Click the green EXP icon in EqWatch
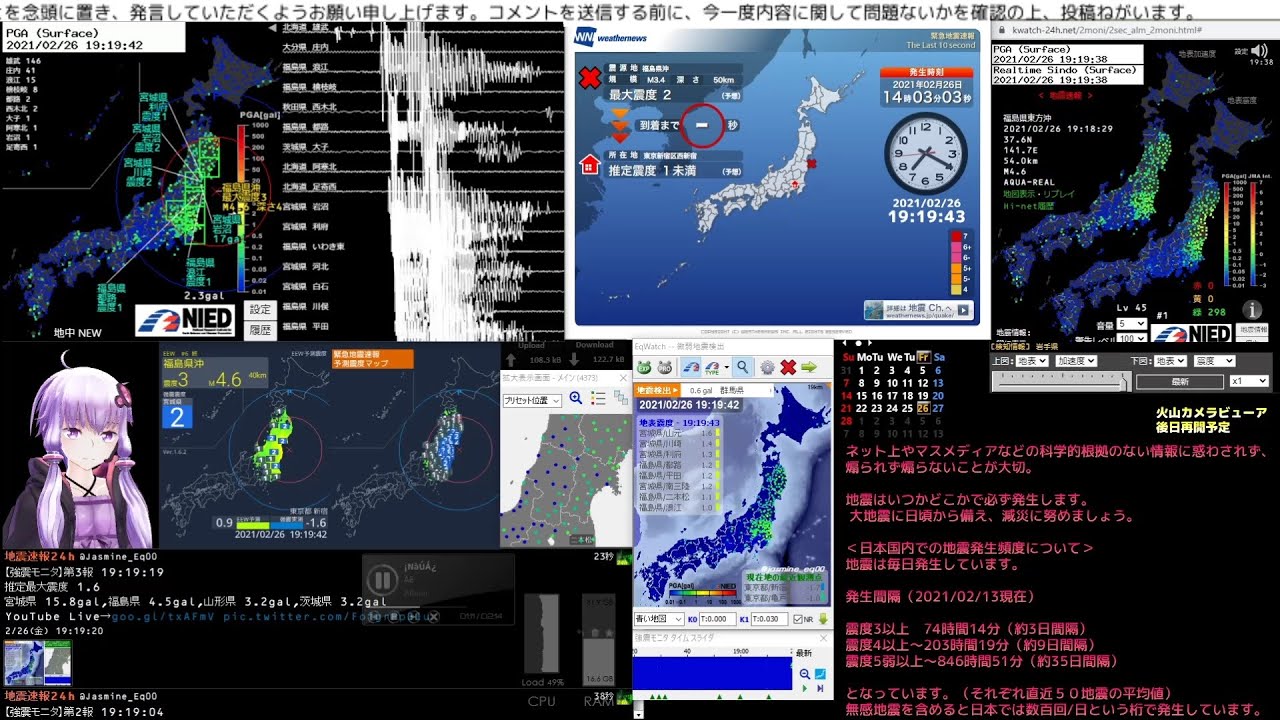This screenshot has width=1280, height=720. (645, 367)
